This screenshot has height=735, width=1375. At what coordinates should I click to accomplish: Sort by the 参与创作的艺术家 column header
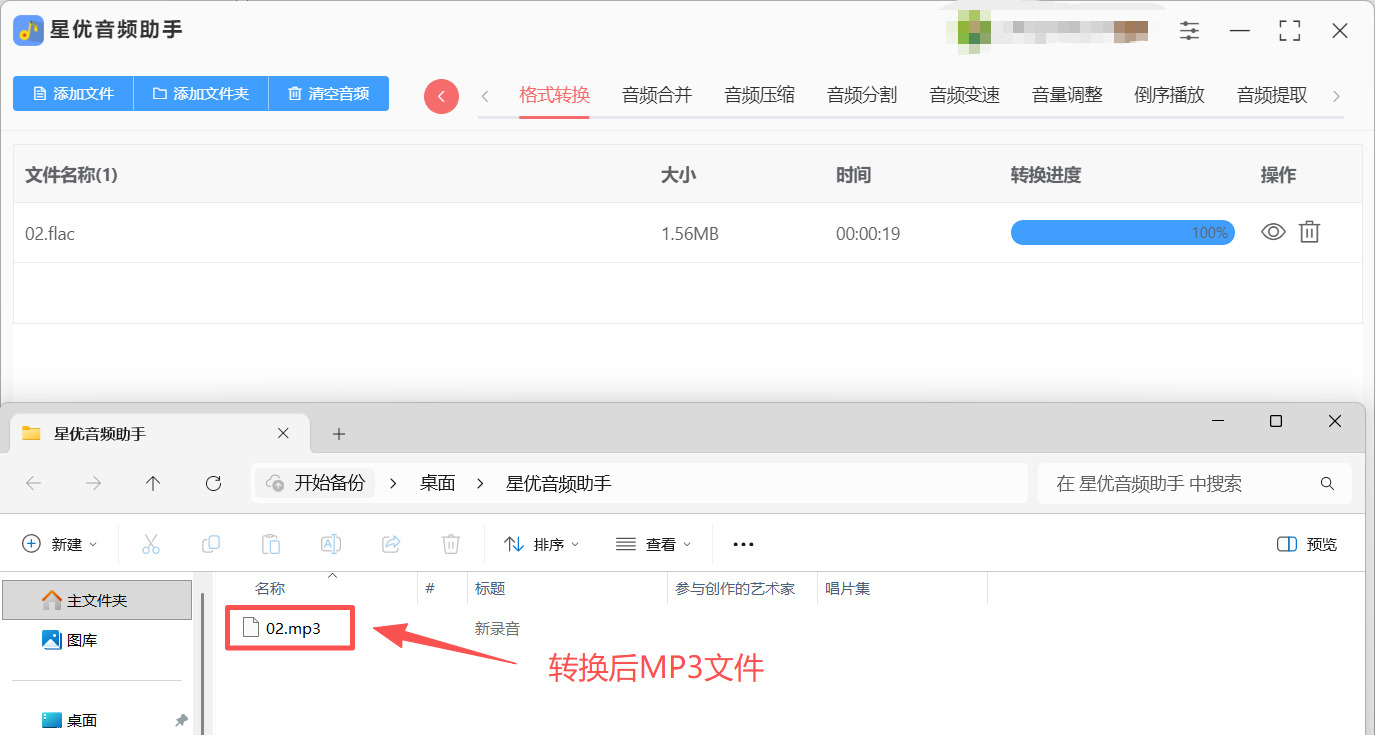(735, 588)
